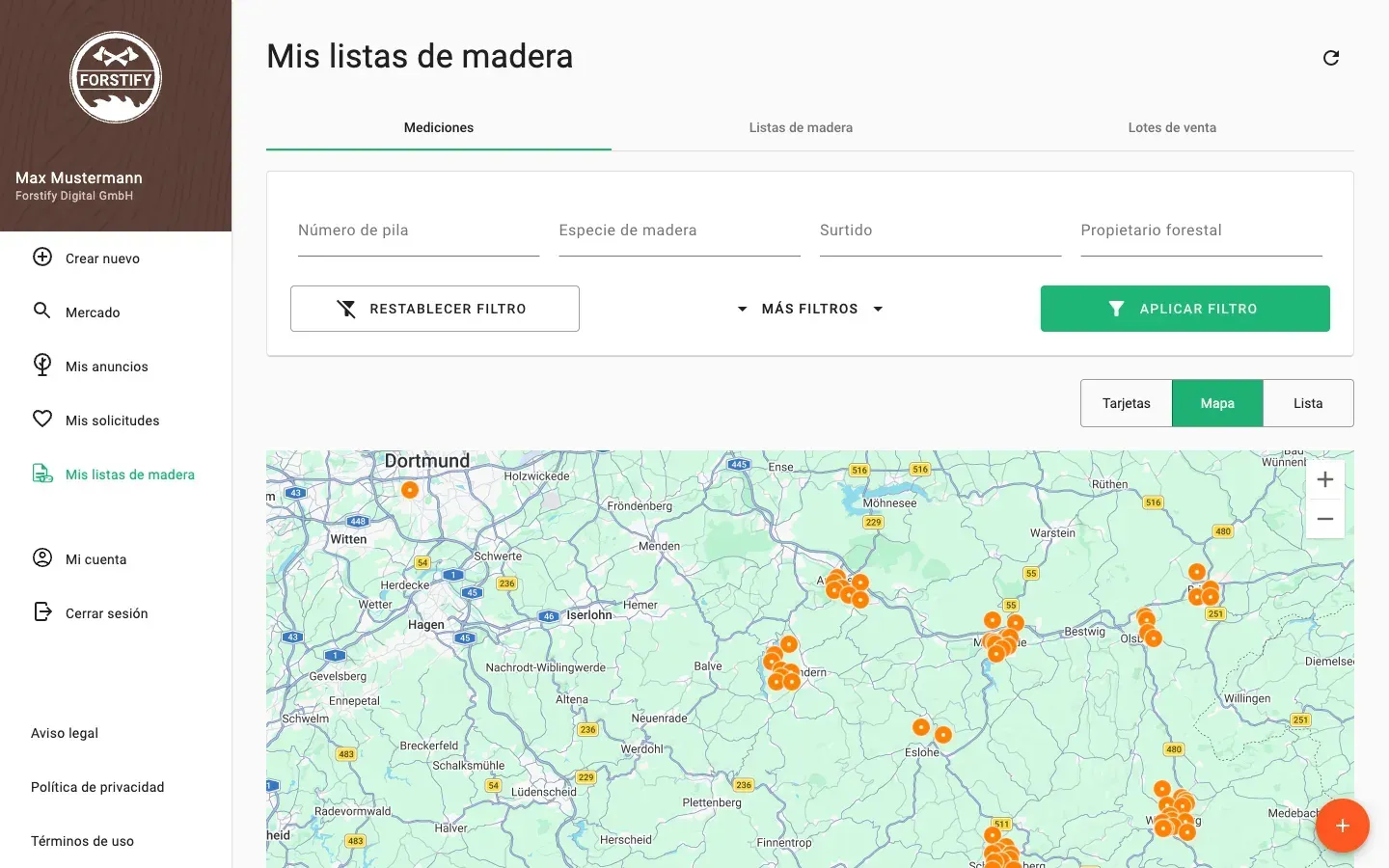This screenshot has width=1389, height=868.
Task: Click the funnel icon in Aplicar filtro
Action: tap(1116, 309)
